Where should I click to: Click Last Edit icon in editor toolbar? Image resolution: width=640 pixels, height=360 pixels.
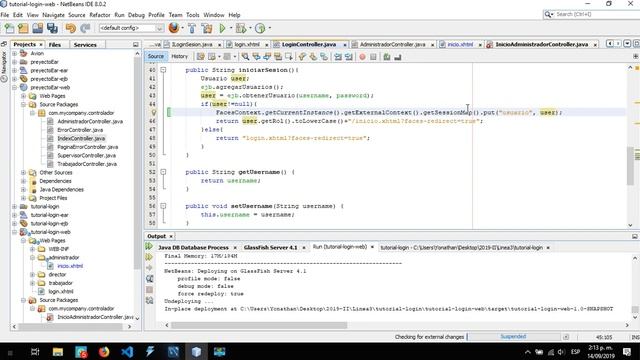coord(200,57)
